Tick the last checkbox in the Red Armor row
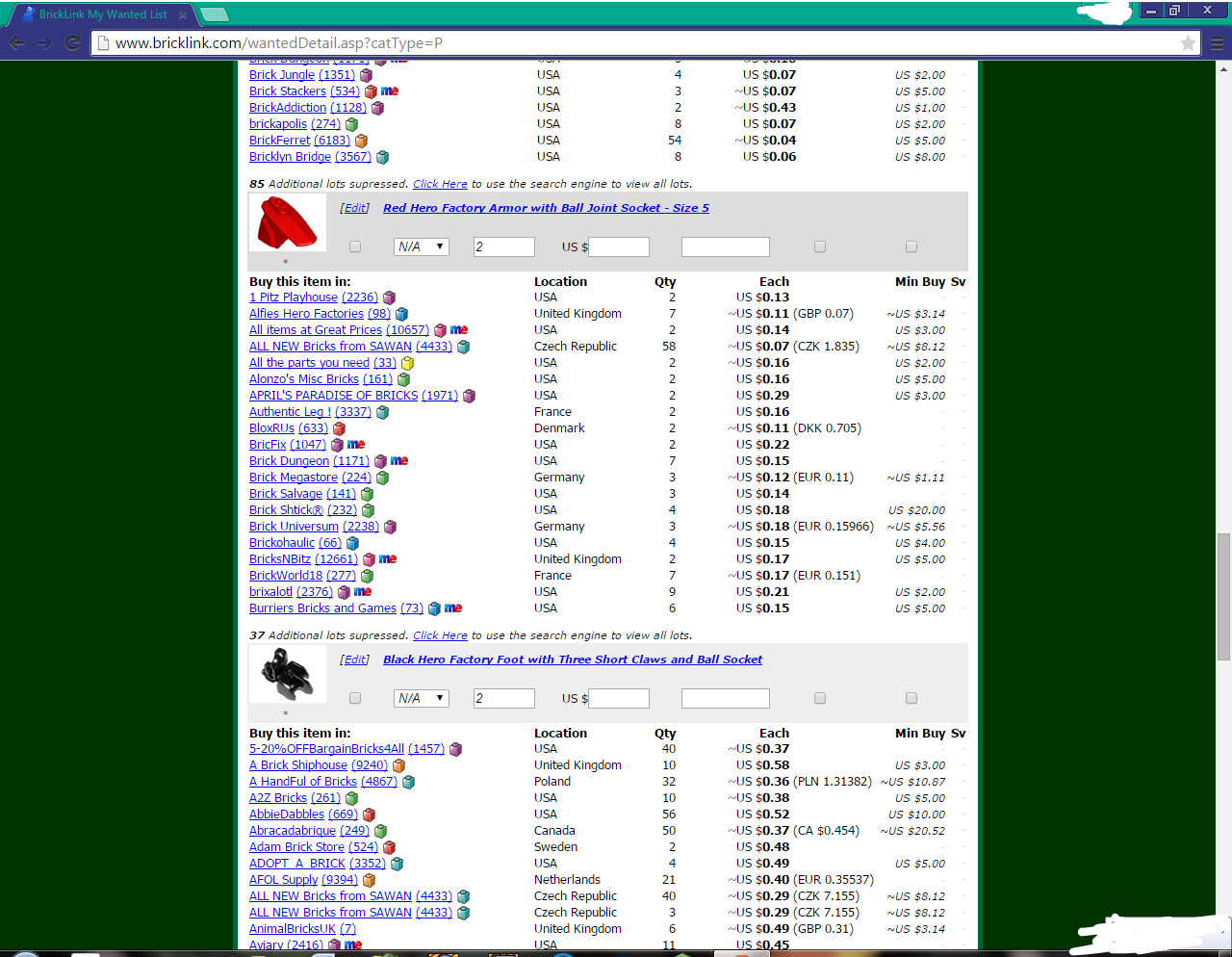Screen dimensions: 1232x957 tap(911, 247)
